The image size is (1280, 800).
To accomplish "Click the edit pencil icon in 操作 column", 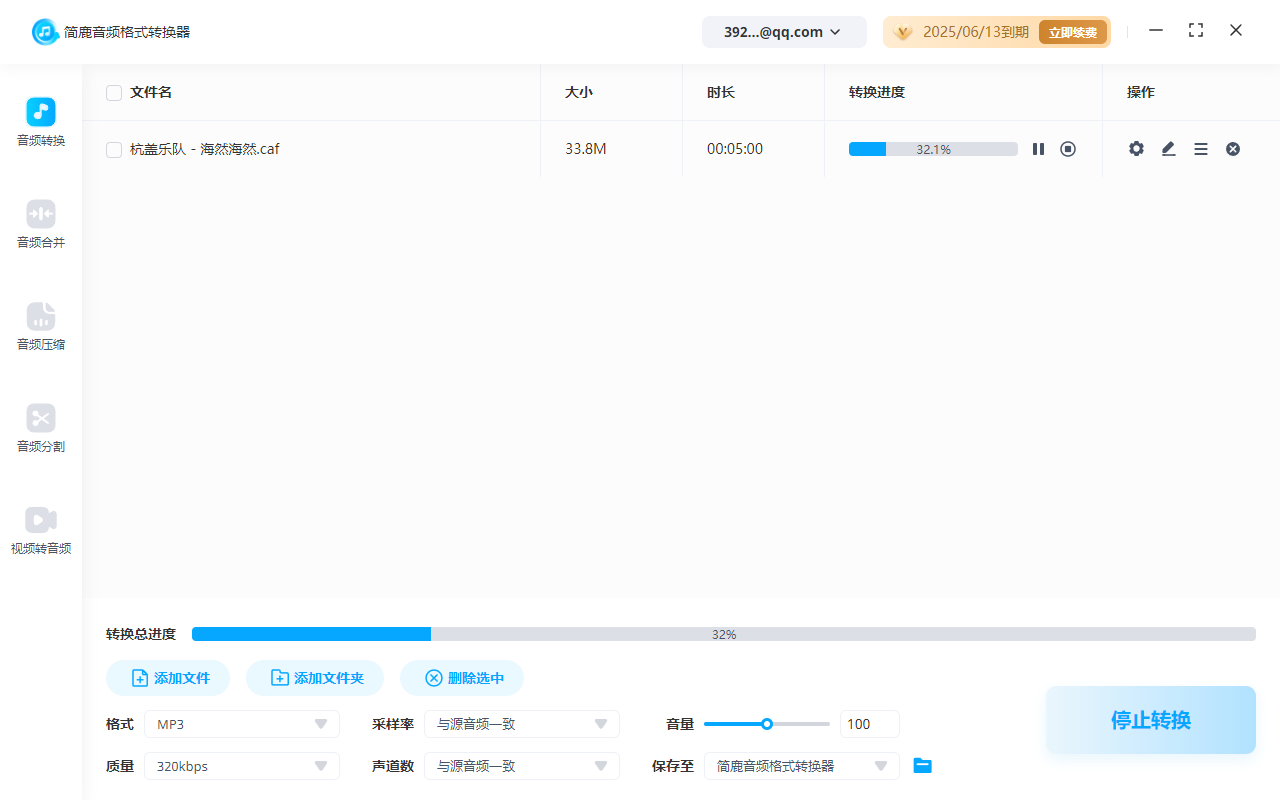I will pyautogui.click(x=1168, y=149).
